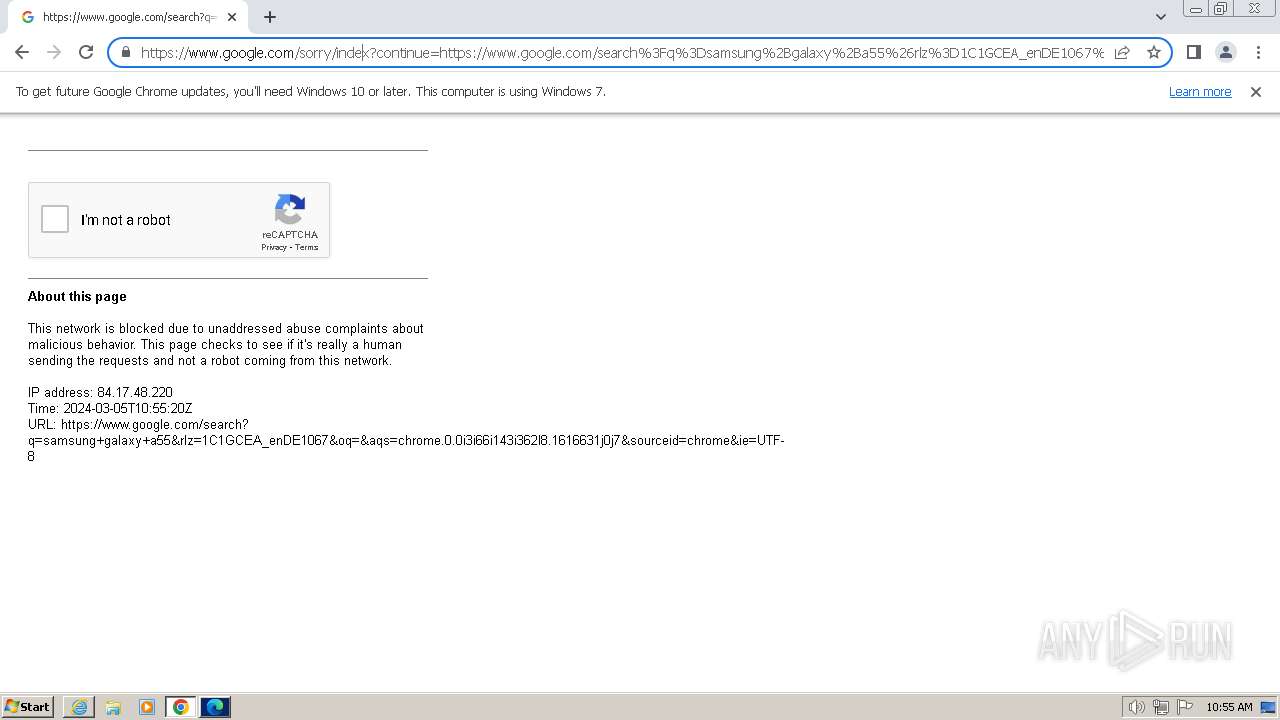The height and width of the screenshot is (720, 1280).
Task: Open a new tab
Action: (270, 17)
